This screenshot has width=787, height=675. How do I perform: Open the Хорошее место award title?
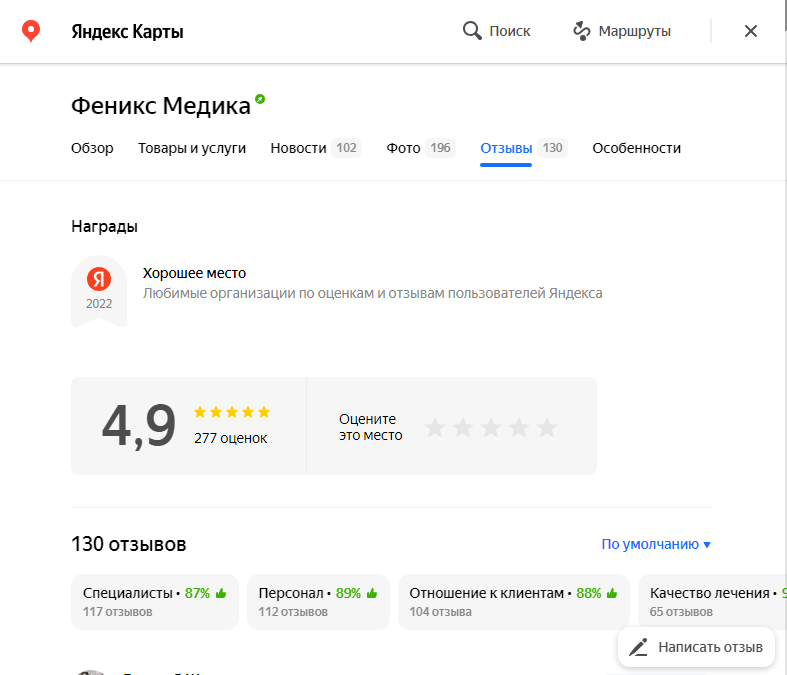[x=194, y=273]
